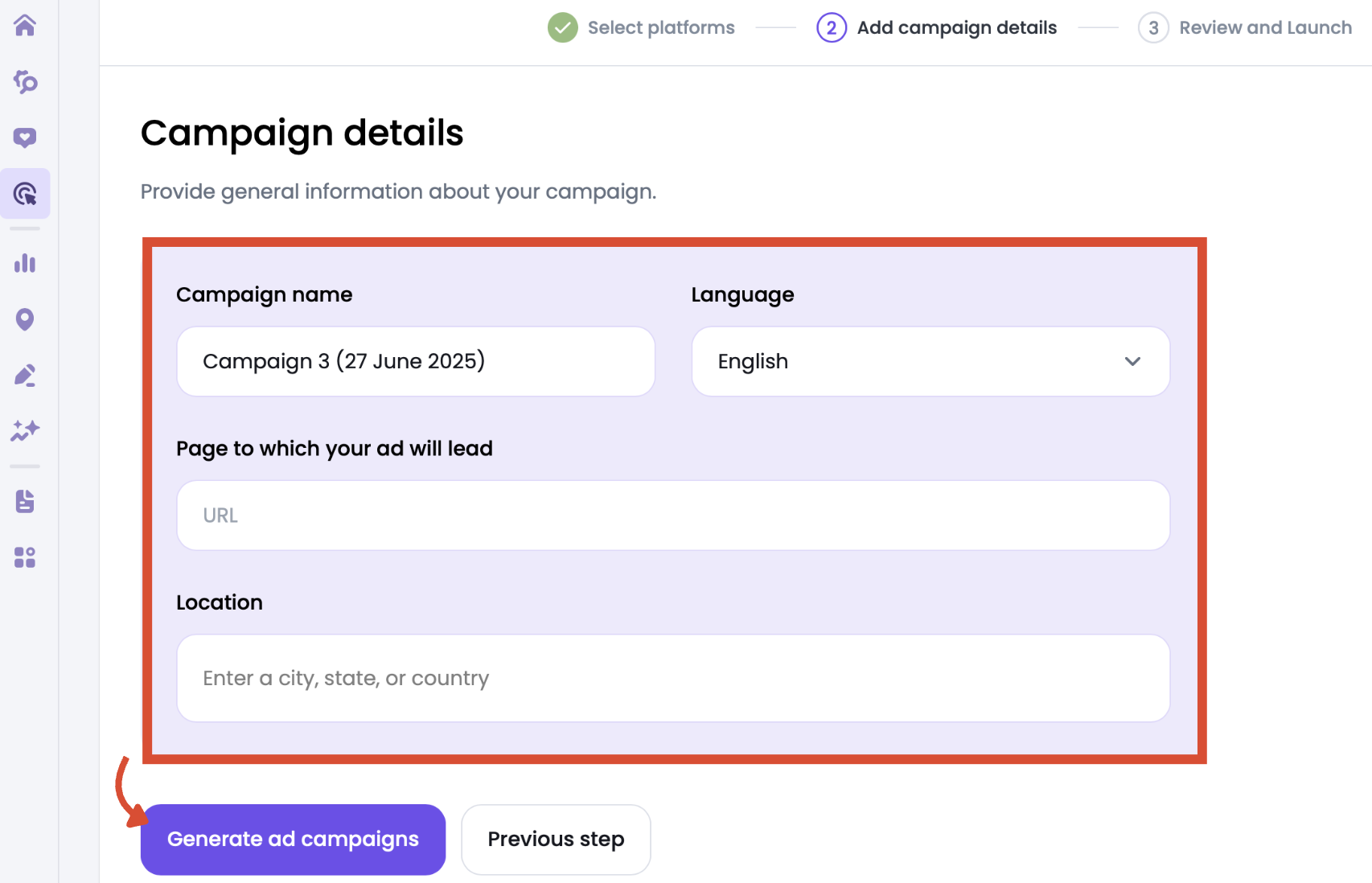Click the green checkmark on Select platforms
The height and width of the screenshot is (883, 1372).
pos(562,27)
